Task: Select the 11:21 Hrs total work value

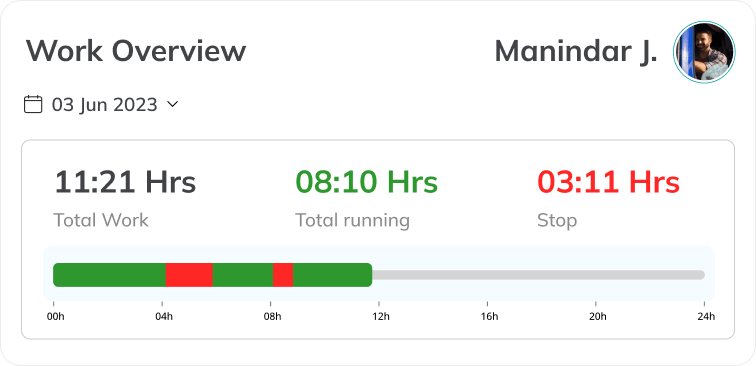Action: coord(125,182)
